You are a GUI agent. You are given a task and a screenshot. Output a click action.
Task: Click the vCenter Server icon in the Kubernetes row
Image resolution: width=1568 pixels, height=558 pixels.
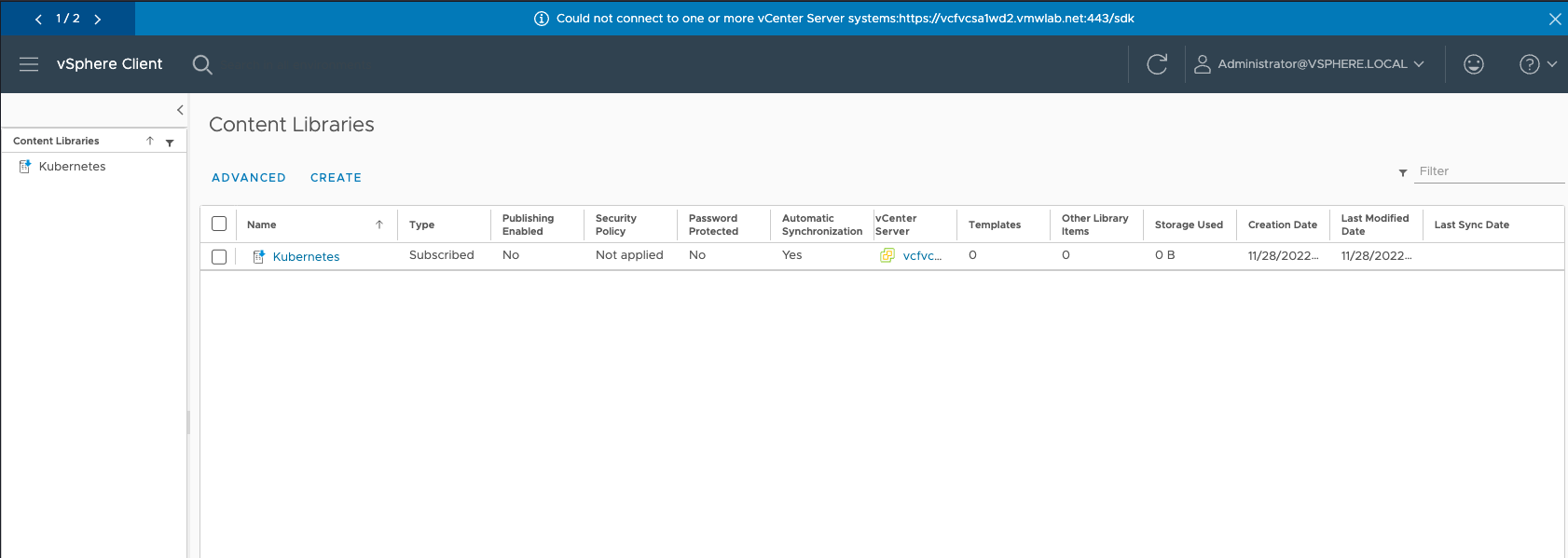click(x=887, y=255)
